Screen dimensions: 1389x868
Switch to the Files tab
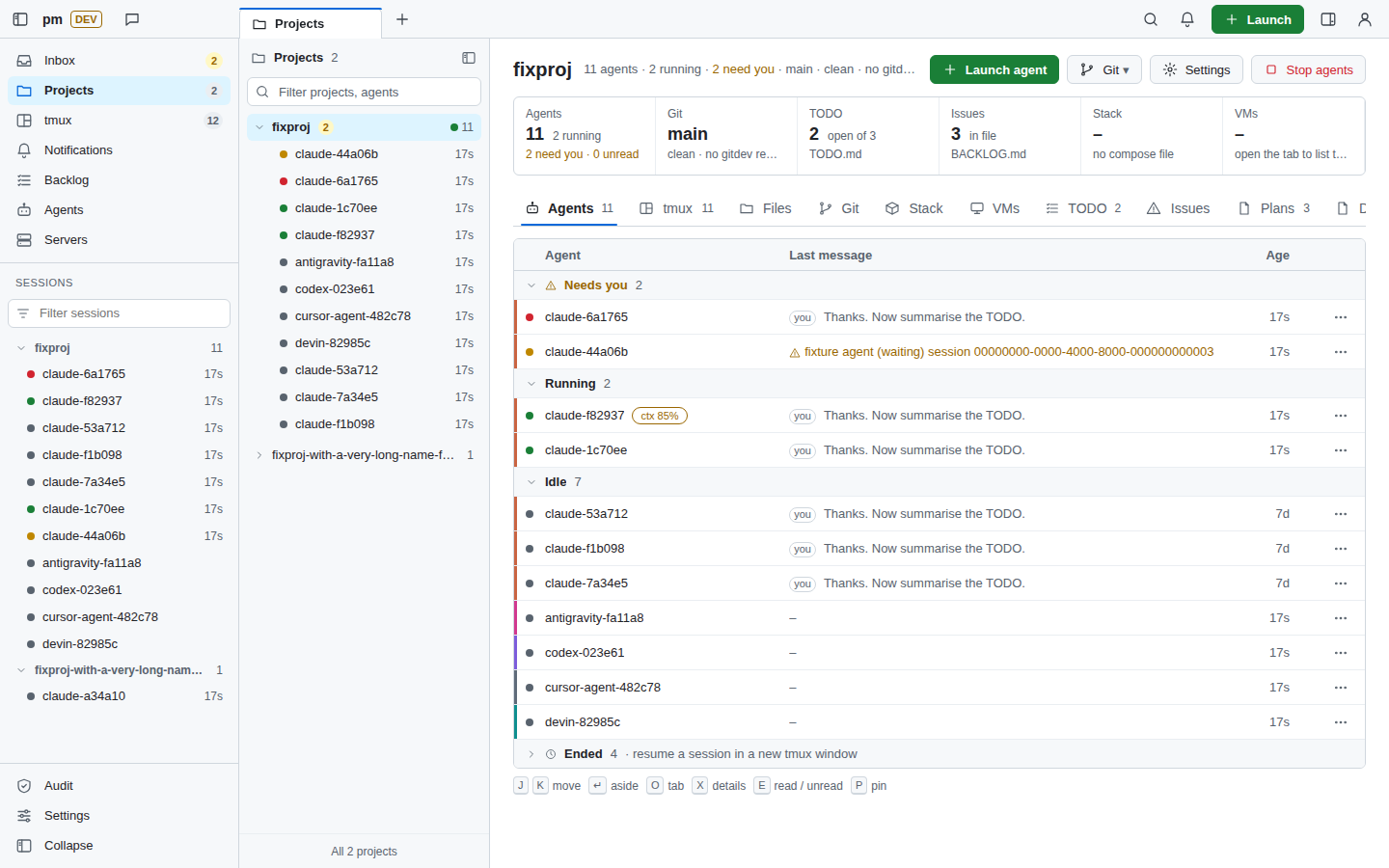click(x=766, y=208)
